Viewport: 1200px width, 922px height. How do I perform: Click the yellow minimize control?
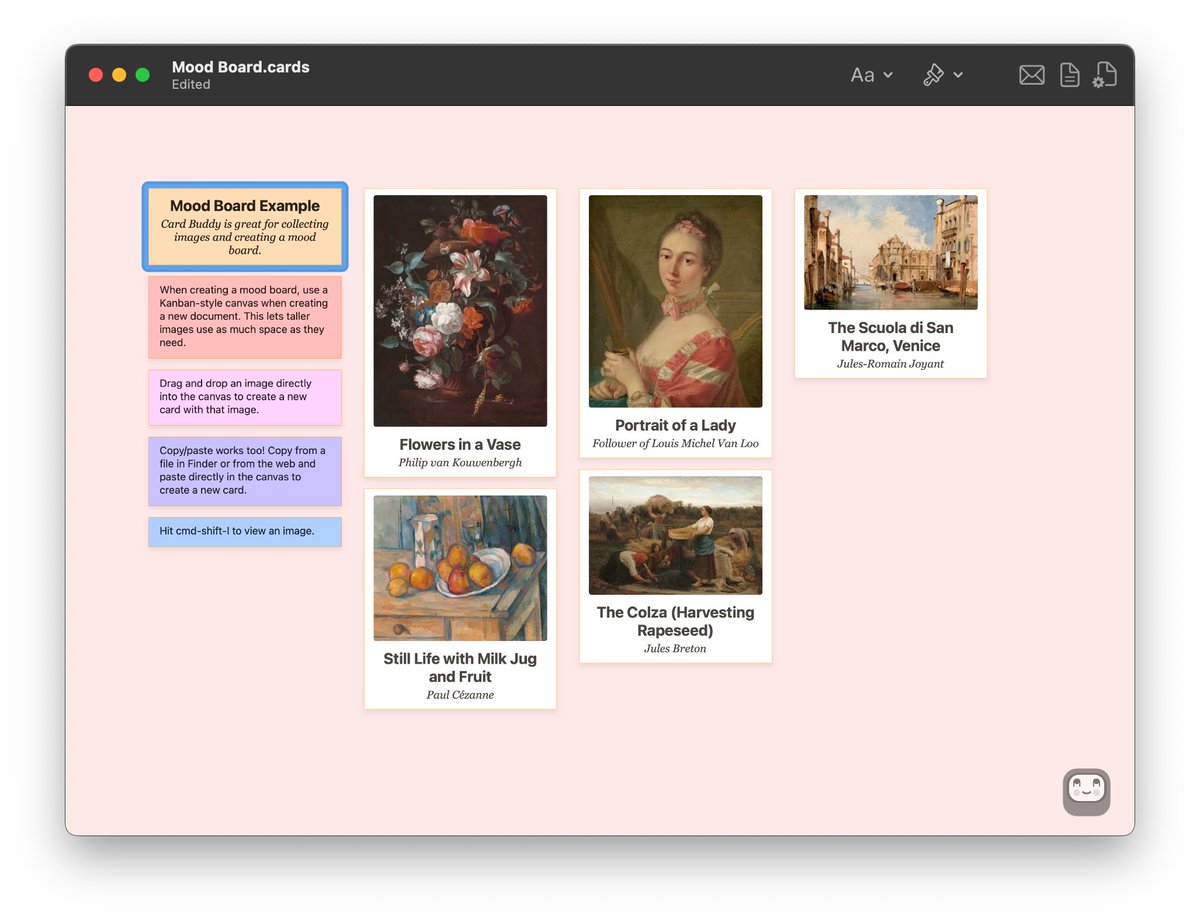[x=119, y=74]
